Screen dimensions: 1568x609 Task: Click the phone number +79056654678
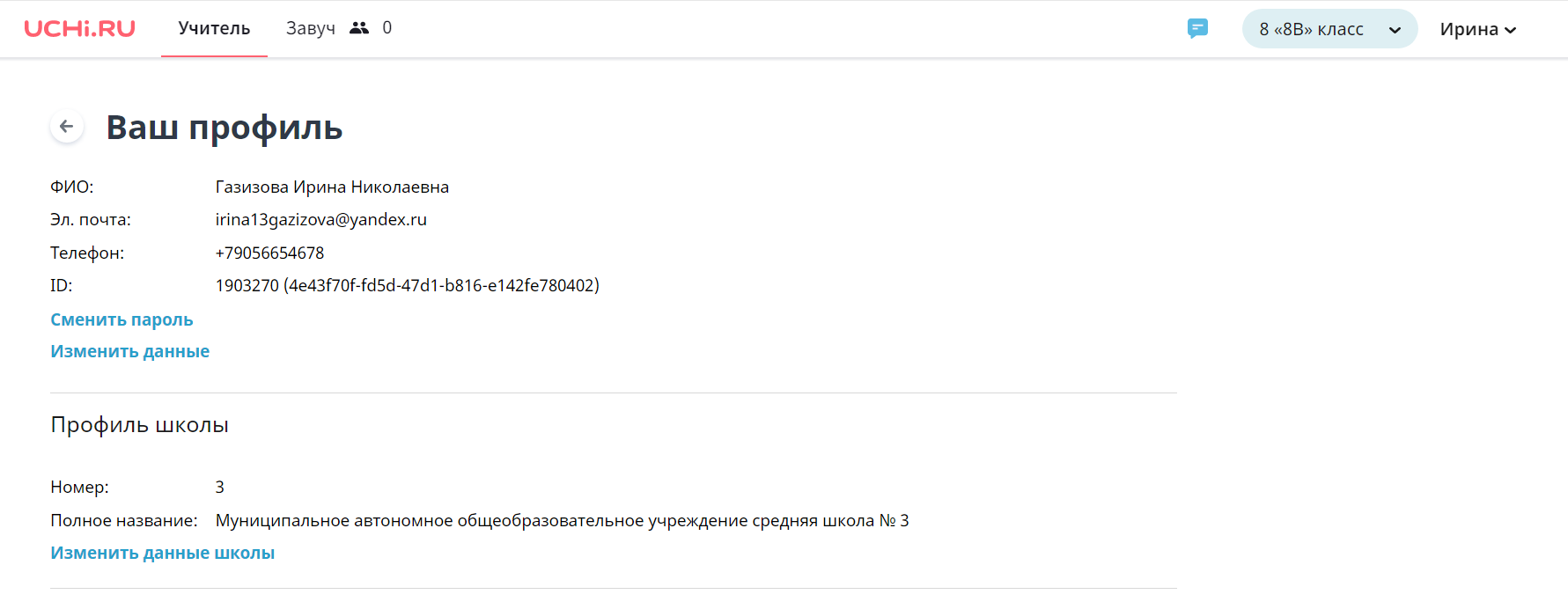pos(269,253)
